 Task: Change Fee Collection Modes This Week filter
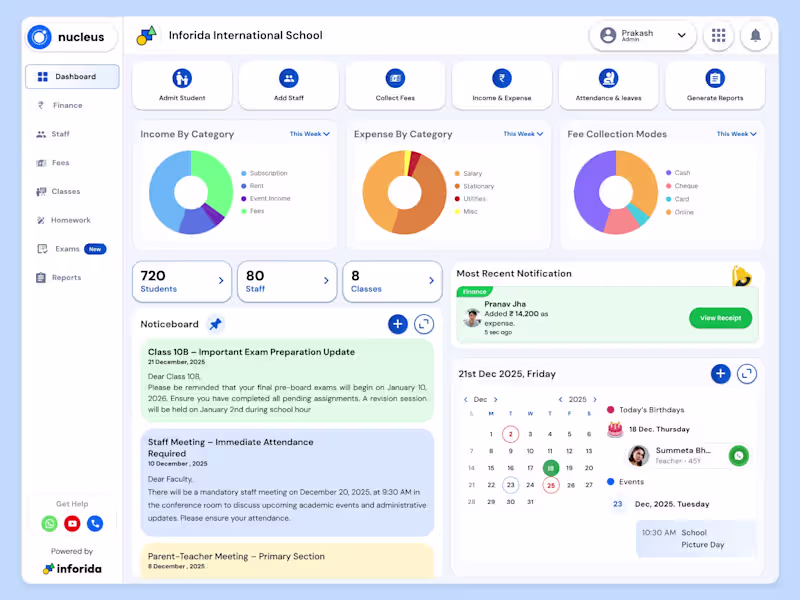(x=736, y=134)
